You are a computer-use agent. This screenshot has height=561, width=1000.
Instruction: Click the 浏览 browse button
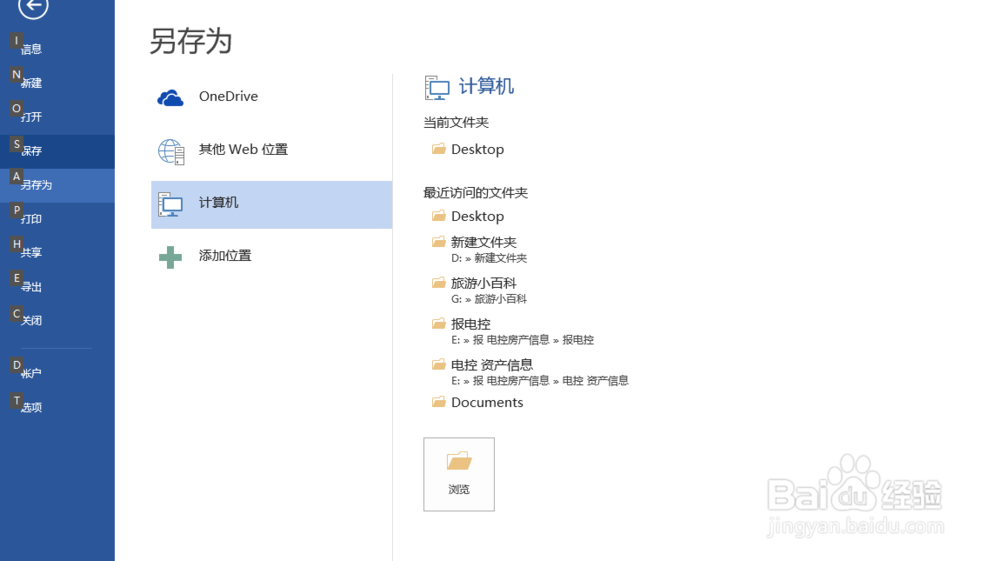[x=459, y=474]
